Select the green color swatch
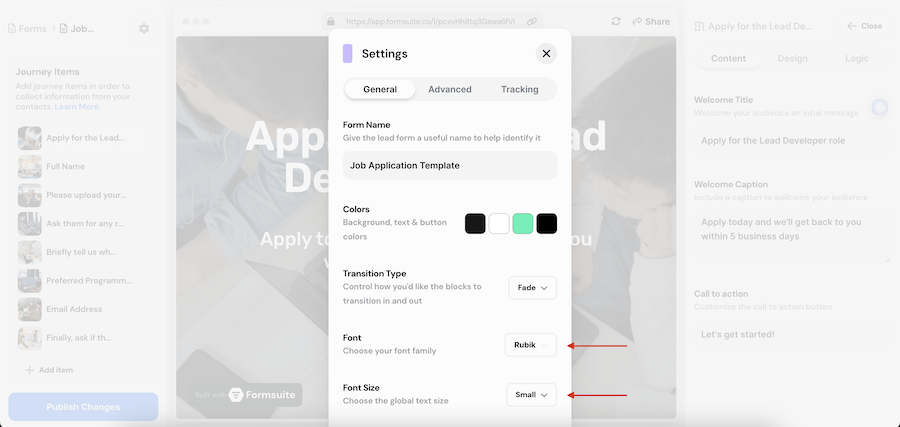Image resolution: width=900 pixels, height=427 pixels. click(522, 224)
